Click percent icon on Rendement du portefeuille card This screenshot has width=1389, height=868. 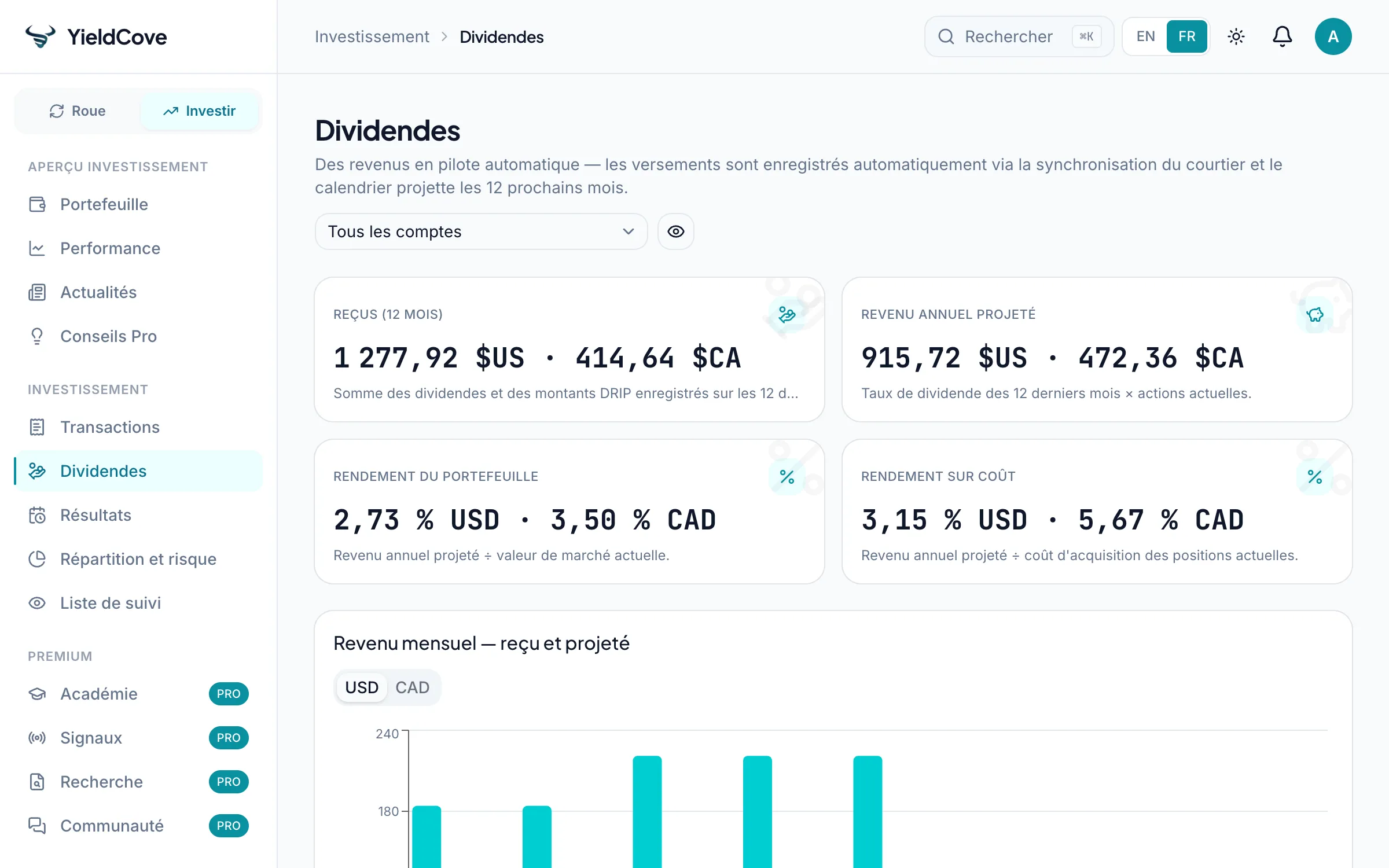[787, 477]
